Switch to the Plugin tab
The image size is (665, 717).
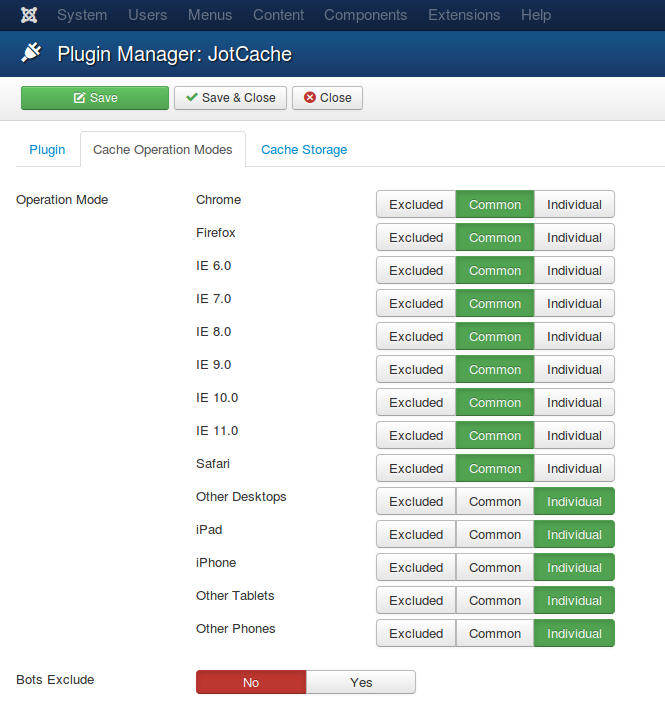(47, 150)
